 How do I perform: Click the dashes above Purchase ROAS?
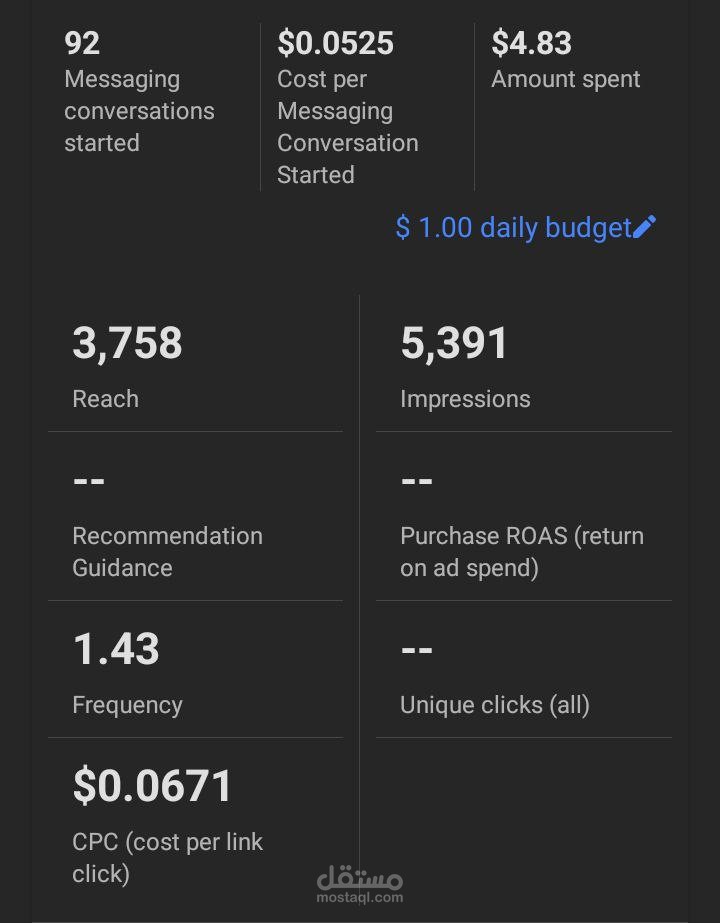pyautogui.click(x=416, y=481)
